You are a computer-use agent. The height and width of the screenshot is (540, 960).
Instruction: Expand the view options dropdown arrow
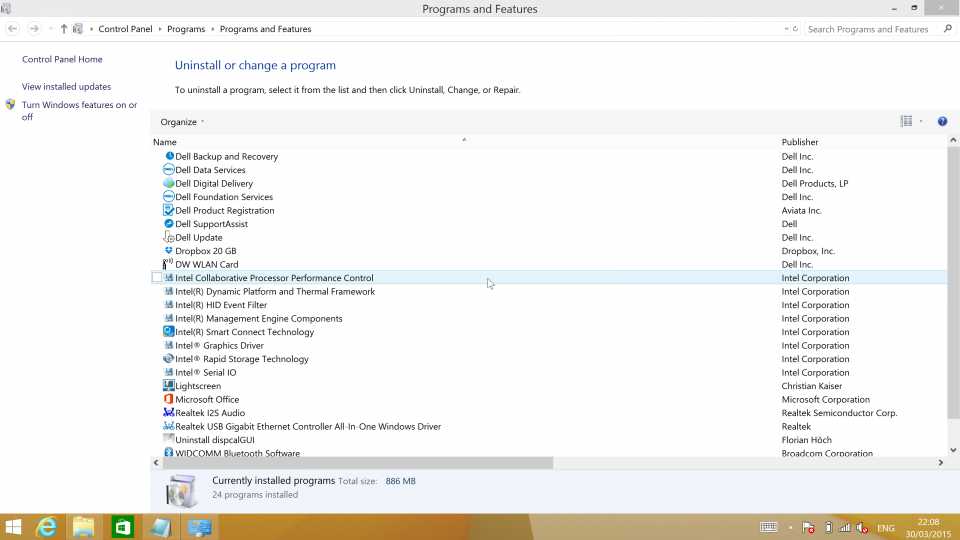coord(921,121)
